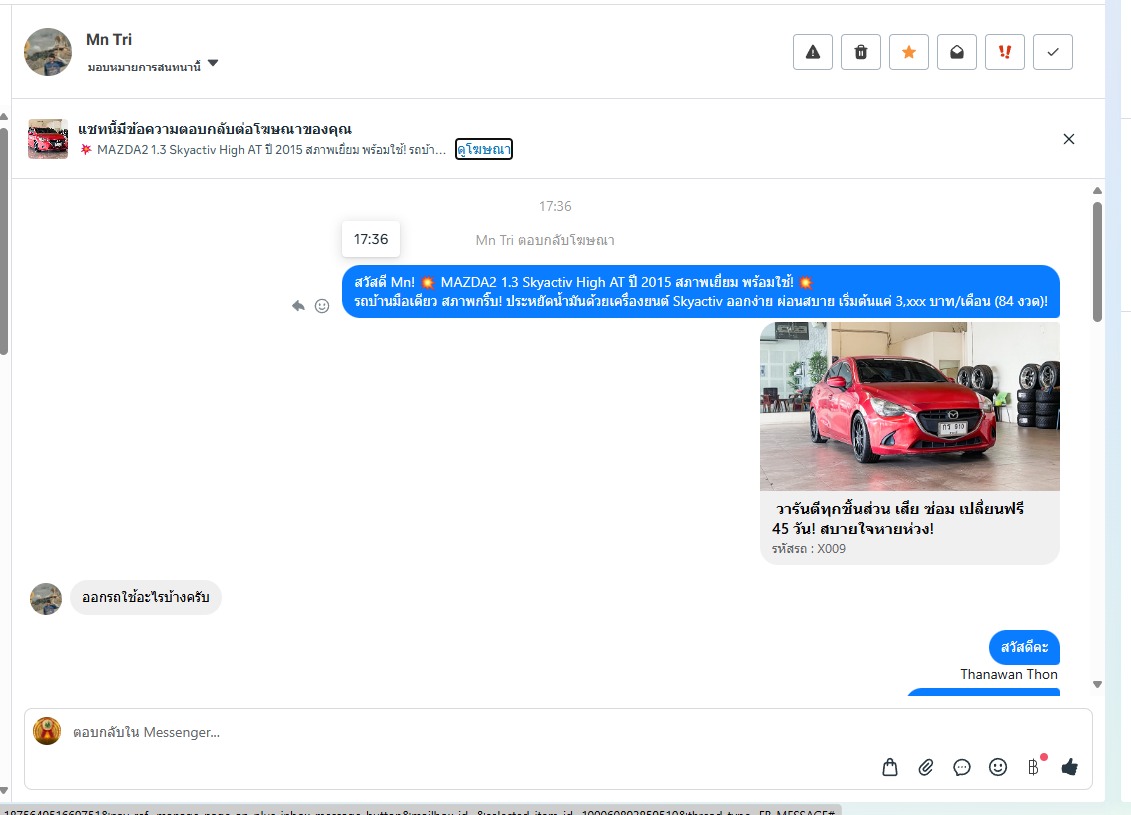Delete conversation using the trash icon
This screenshot has width=1131, height=815.
pos(860,52)
